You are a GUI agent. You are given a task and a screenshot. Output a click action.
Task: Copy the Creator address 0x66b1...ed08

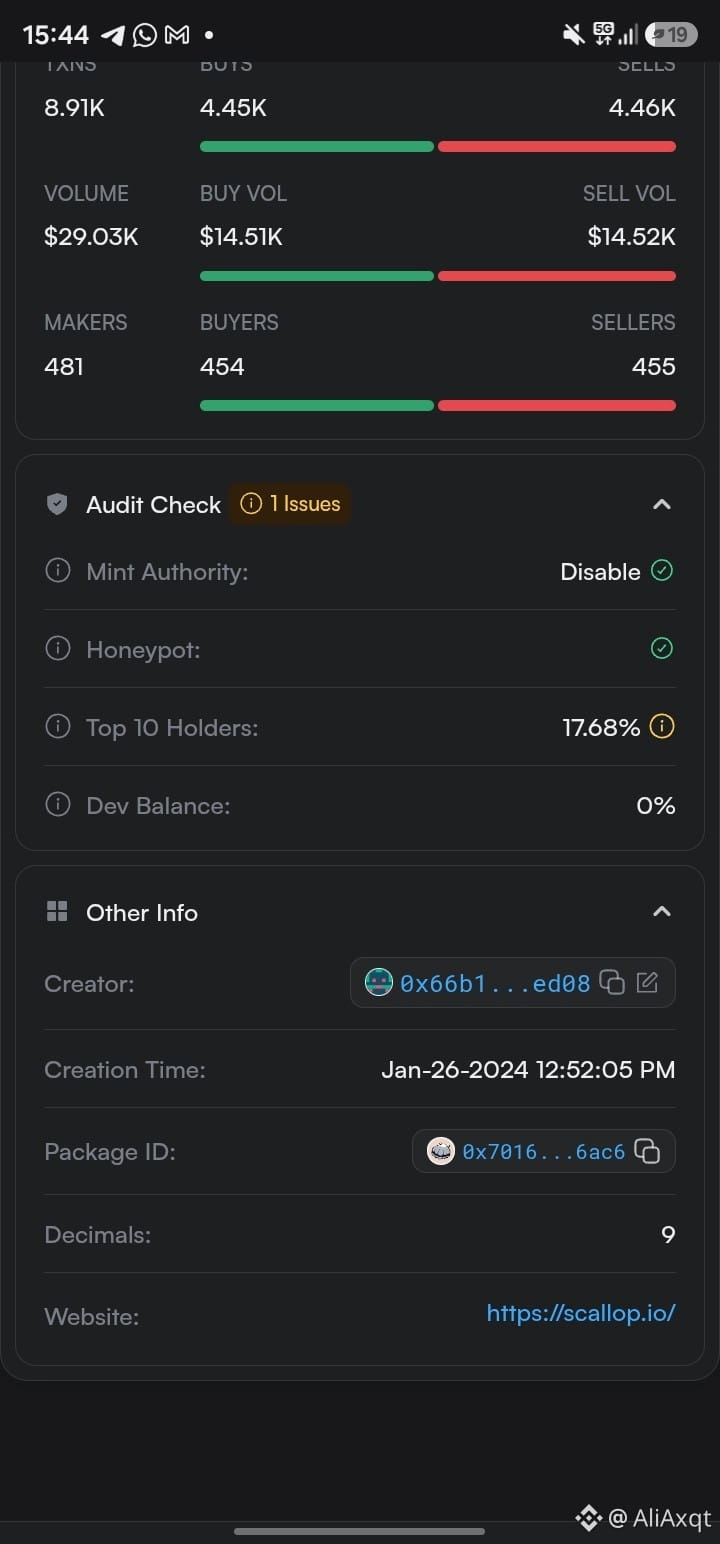click(612, 983)
